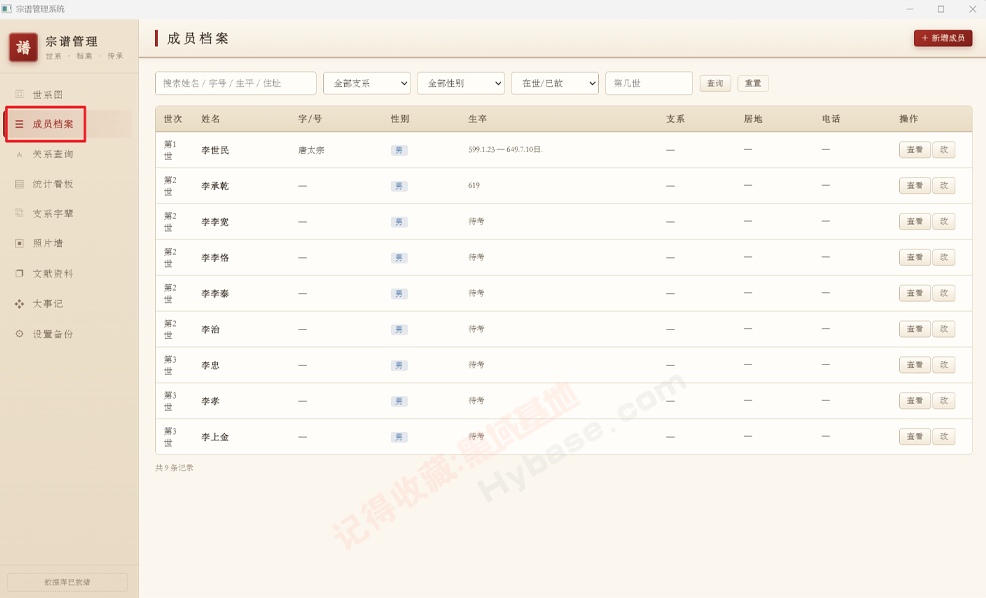Click the red 谱 app logo
This screenshot has height=598, width=986.
click(x=23, y=47)
